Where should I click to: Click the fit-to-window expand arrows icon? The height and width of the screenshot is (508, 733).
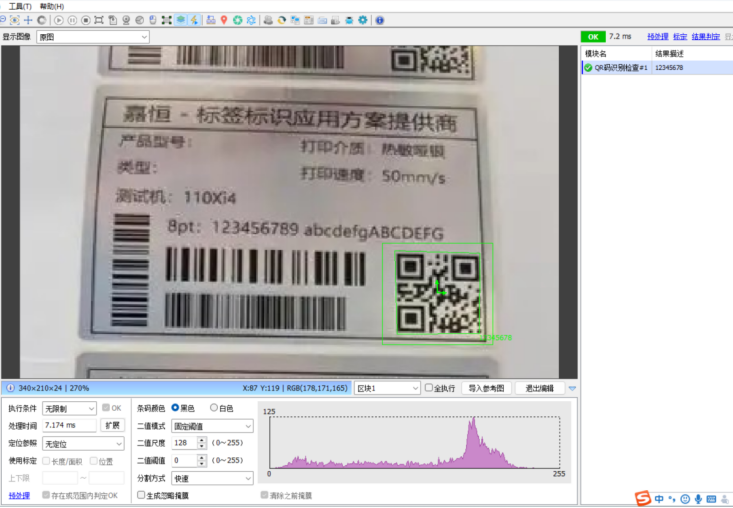click(166, 20)
